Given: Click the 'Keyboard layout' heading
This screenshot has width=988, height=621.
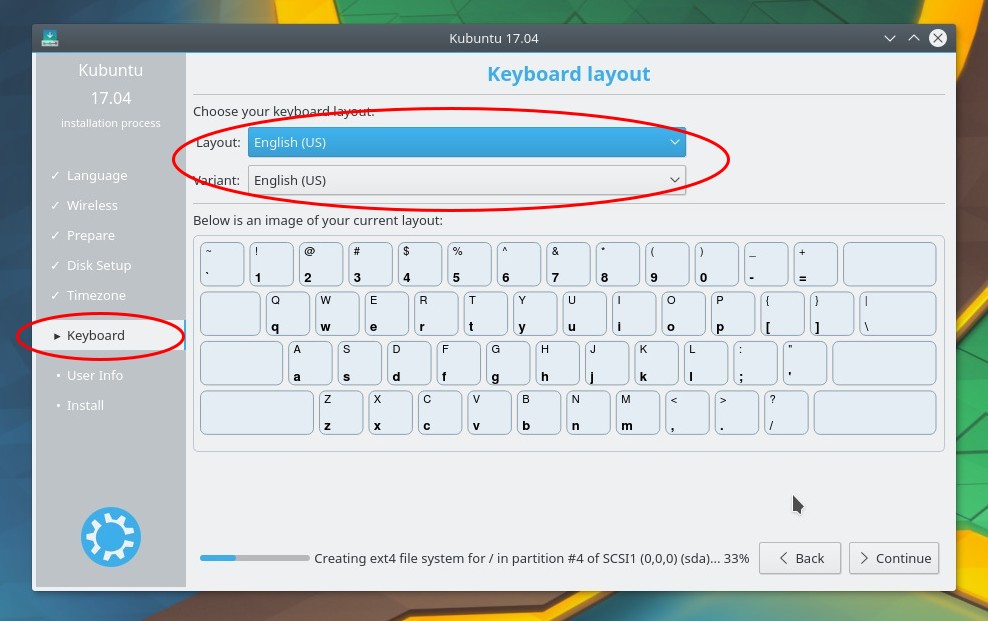Looking at the screenshot, I should 568,74.
